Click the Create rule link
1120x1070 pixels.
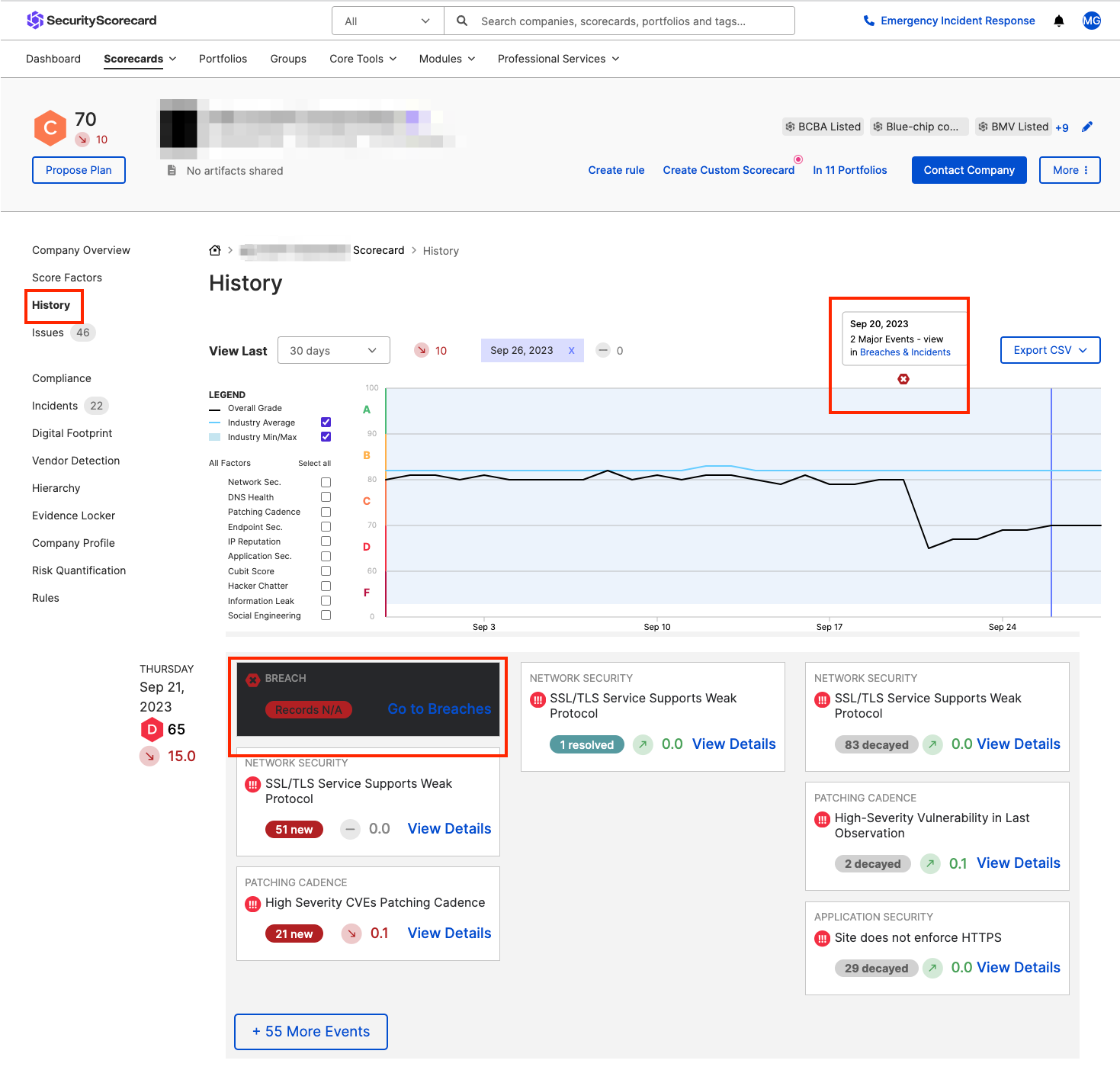pyautogui.click(x=616, y=170)
